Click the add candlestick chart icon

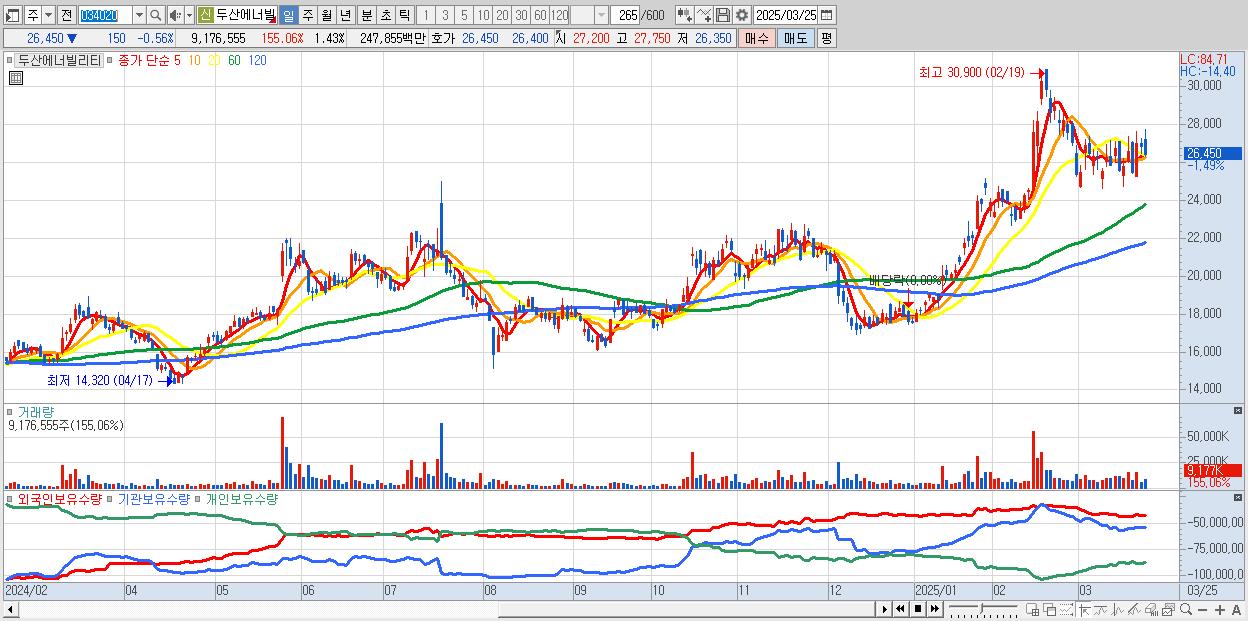point(685,15)
